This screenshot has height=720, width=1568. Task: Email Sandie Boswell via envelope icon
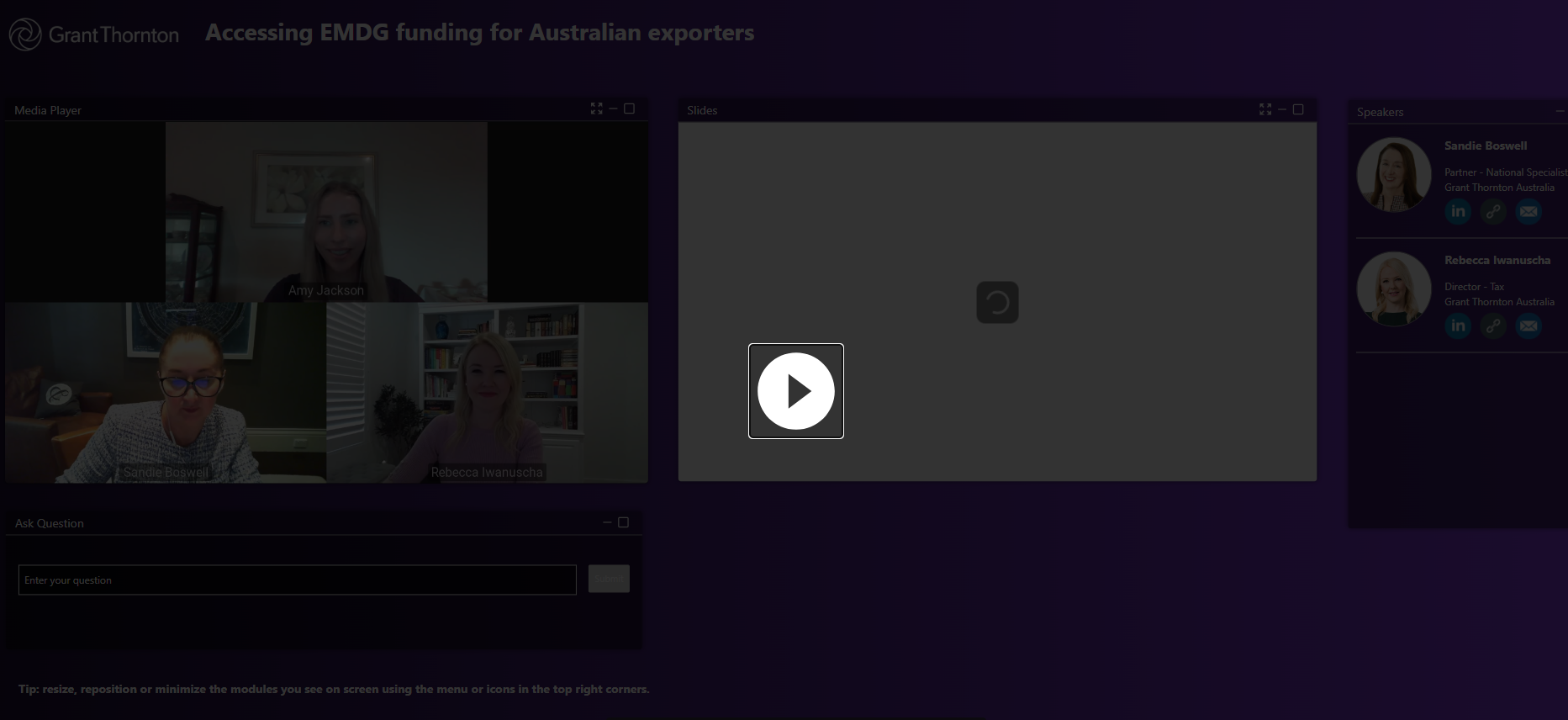1528,211
